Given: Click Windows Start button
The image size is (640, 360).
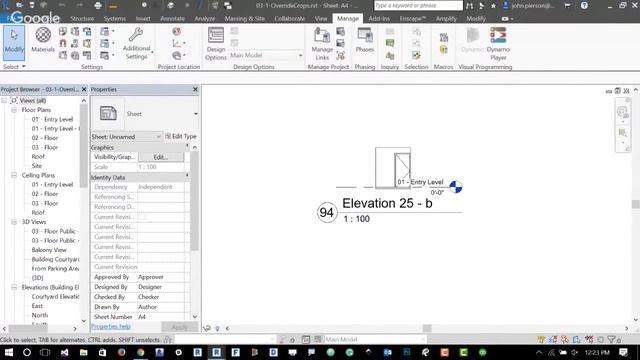Looking at the screenshot, I should pyautogui.click(x=8, y=352).
